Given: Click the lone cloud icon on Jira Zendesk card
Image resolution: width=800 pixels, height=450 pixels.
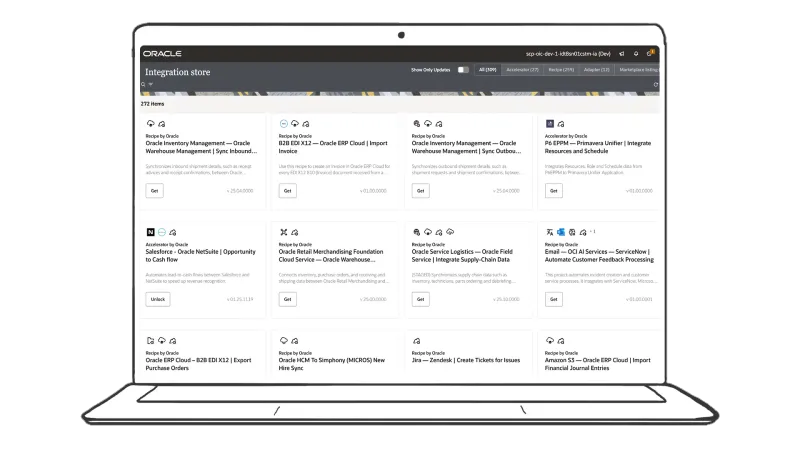Looking at the screenshot, I should 417,341.
